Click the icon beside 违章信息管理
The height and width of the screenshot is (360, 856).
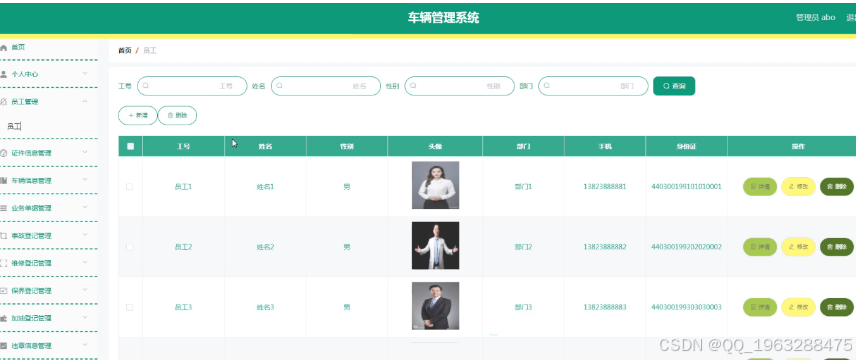(x=3, y=345)
